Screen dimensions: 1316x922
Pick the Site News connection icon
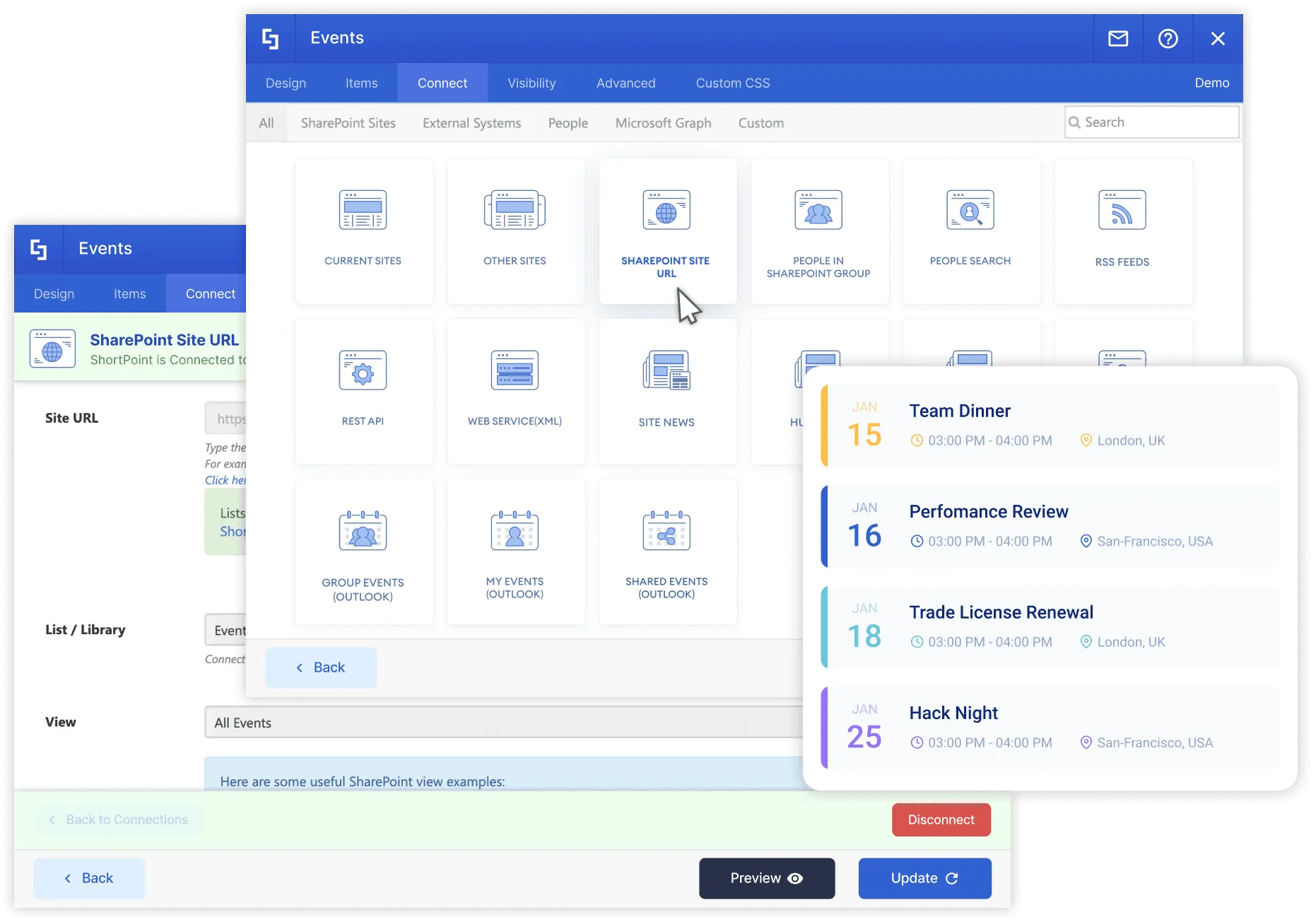[666, 370]
